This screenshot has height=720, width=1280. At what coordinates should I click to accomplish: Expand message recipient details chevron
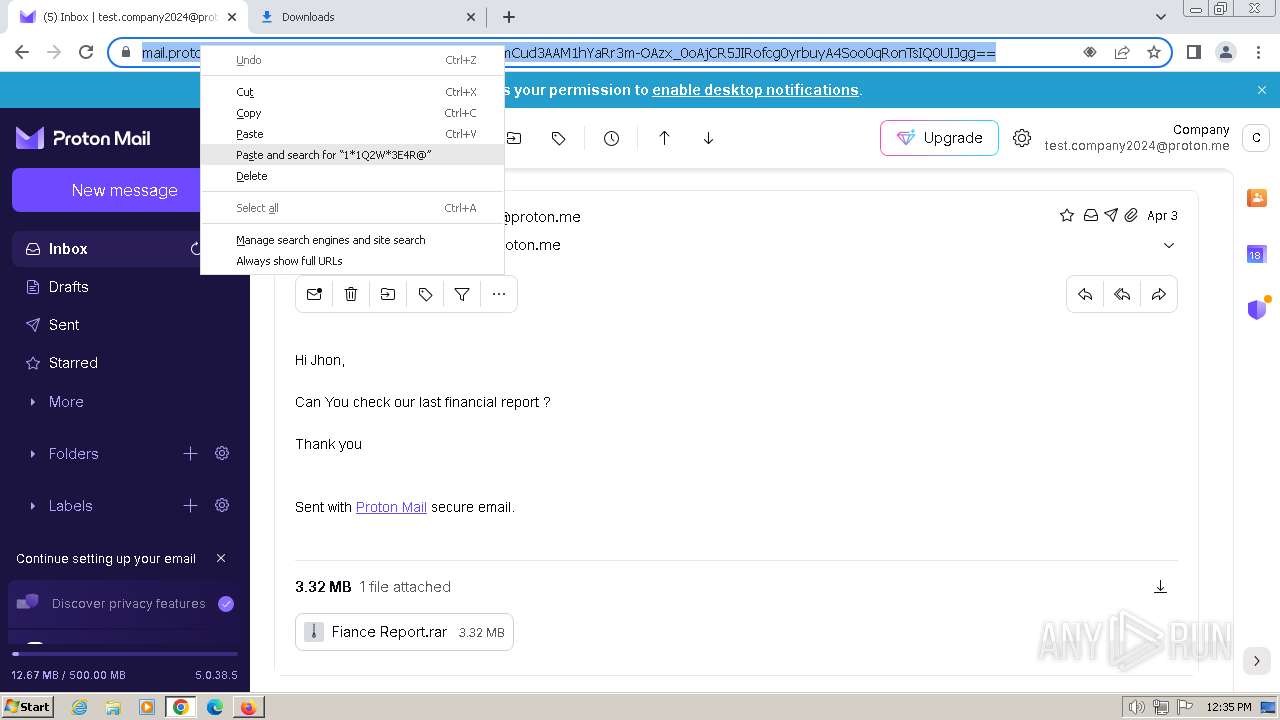[1169, 245]
